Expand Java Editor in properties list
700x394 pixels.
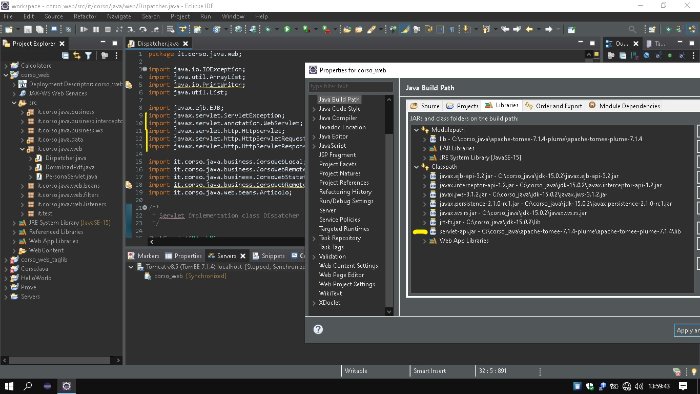click(314, 137)
